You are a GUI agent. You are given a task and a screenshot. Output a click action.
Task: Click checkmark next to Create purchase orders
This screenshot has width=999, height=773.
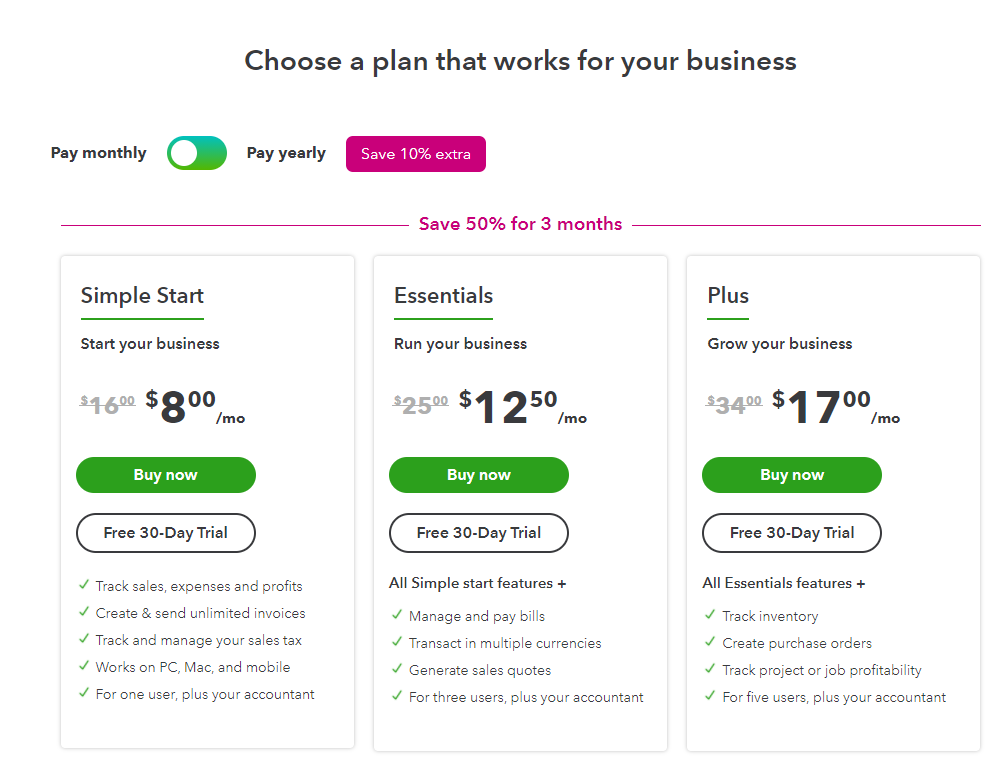coord(710,643)
